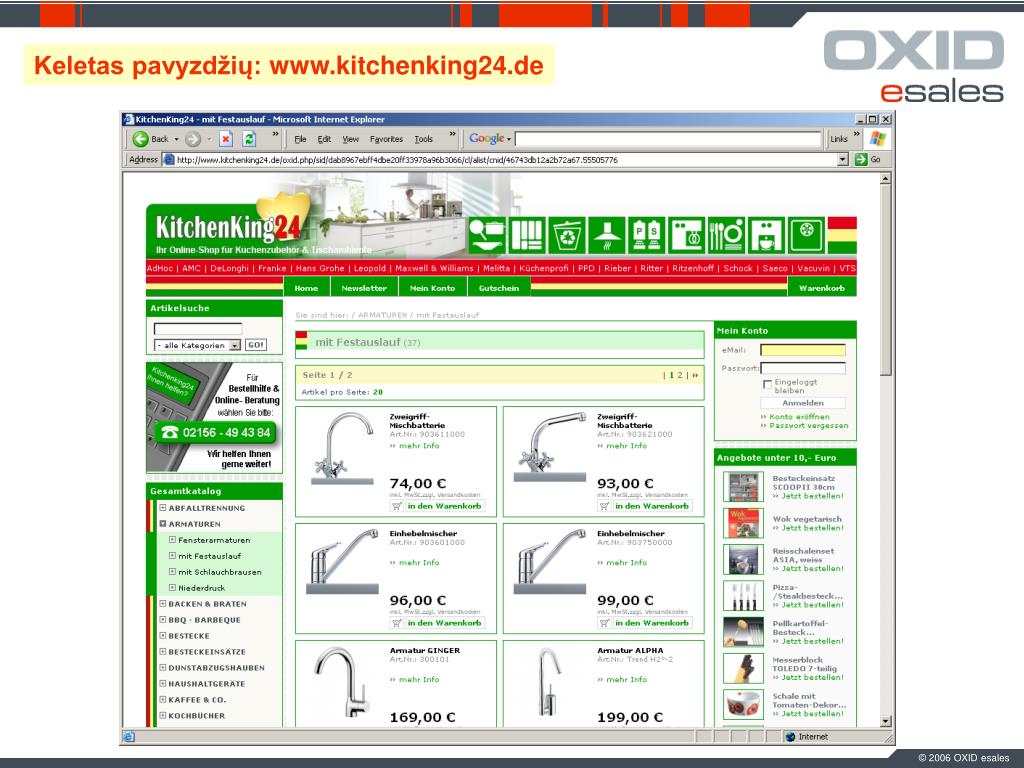Expand the DUNSTABZUGSHAUBEN category

(x=163, y=667)
